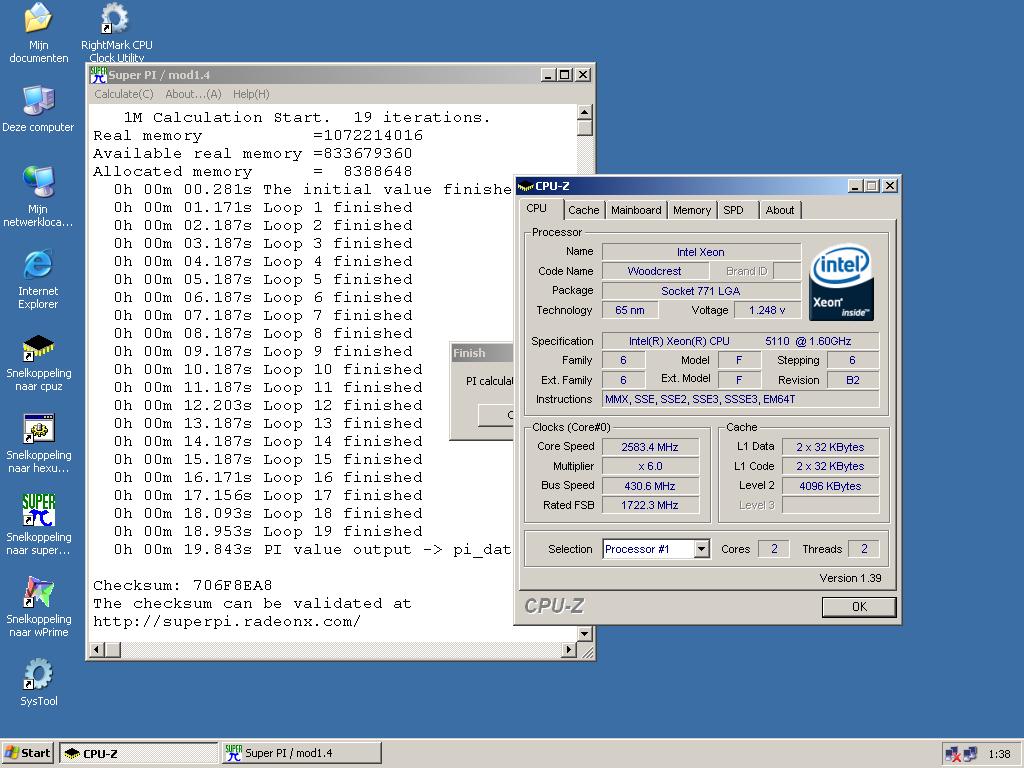This screenshot has width=1024, height=768.
Task: Click Super PI vertical scrollbar down arrow
Action: pos(584,633)
